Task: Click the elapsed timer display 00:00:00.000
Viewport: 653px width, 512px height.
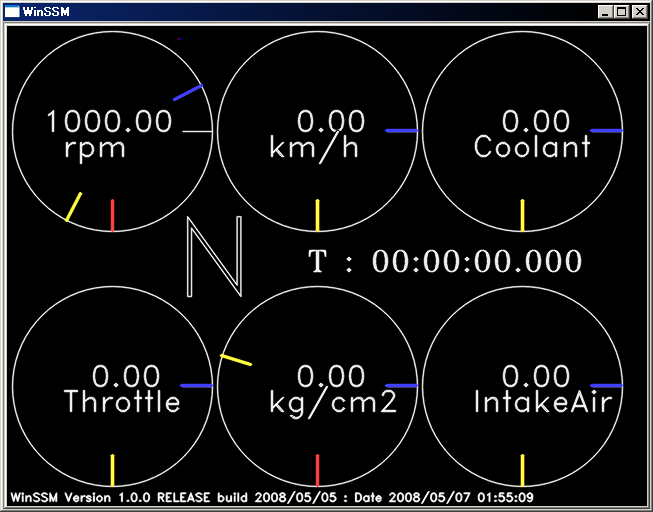Action: [476, 262]
